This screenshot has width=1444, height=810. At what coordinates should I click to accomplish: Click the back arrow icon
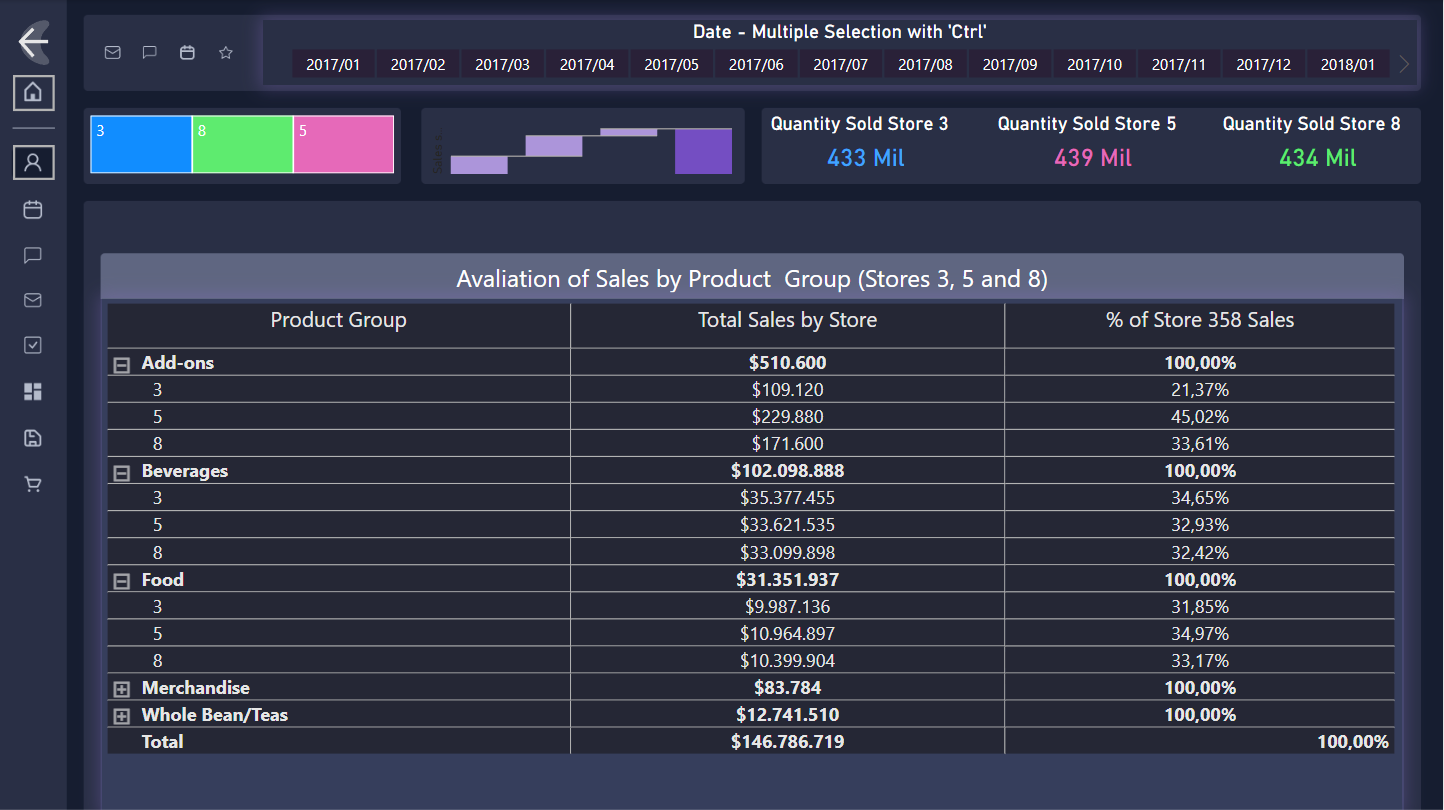(x=34, y=42)
